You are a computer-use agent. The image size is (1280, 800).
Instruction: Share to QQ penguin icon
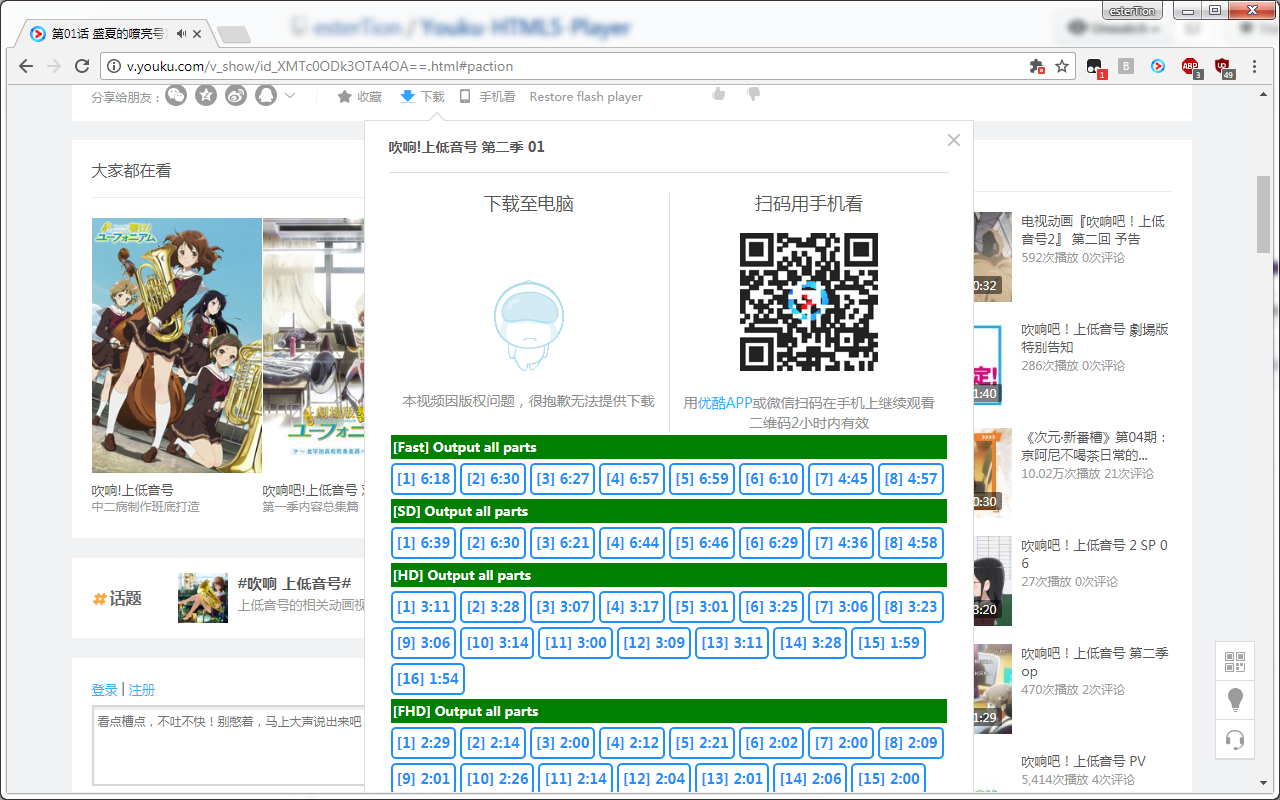[x=265, y=96]
